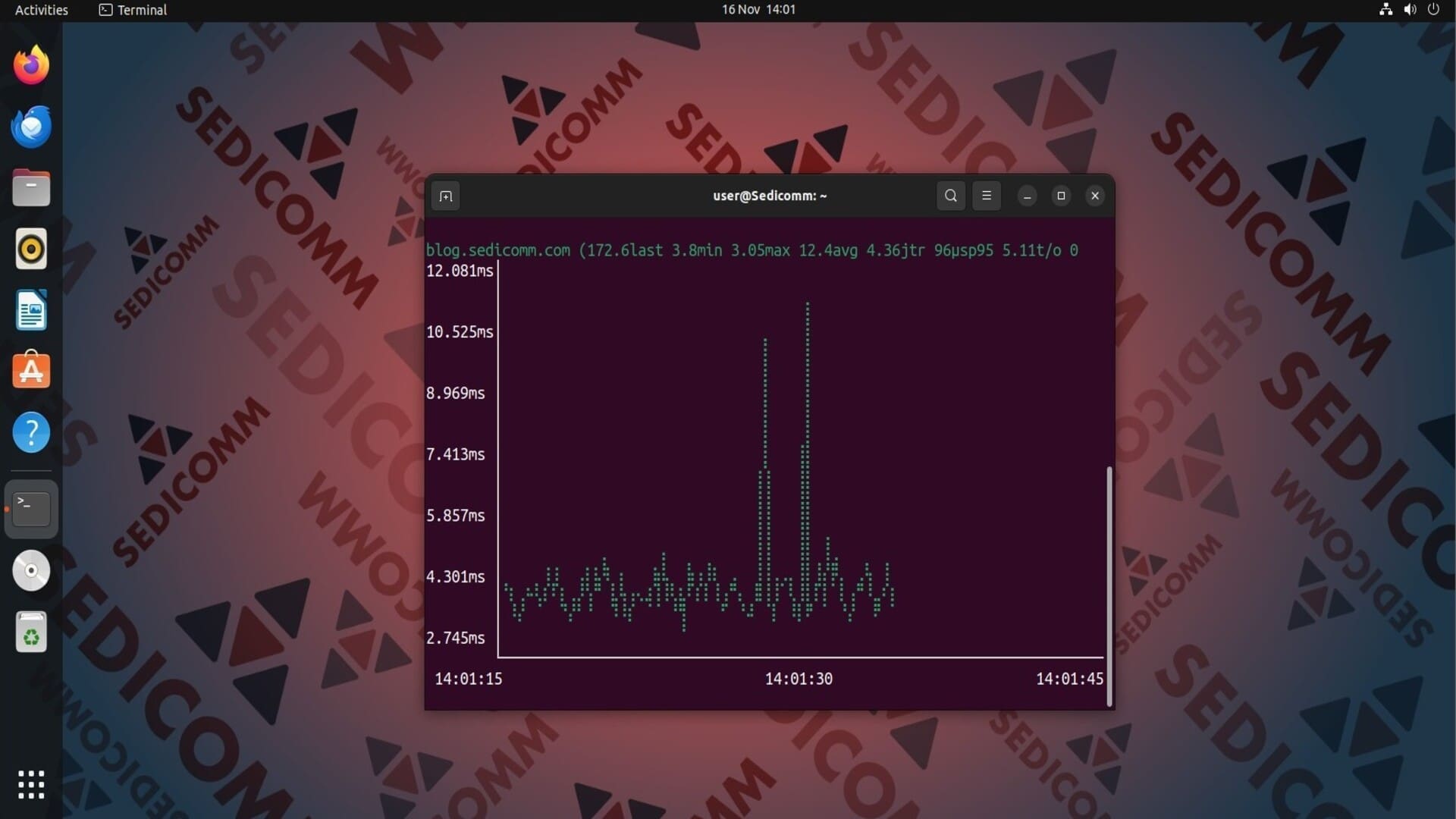Image resolution: width=1456 pixels, height=819 pixels.
Task: Open the clock showing 16 Nov 14:01
Action: (x=758, y=10)
